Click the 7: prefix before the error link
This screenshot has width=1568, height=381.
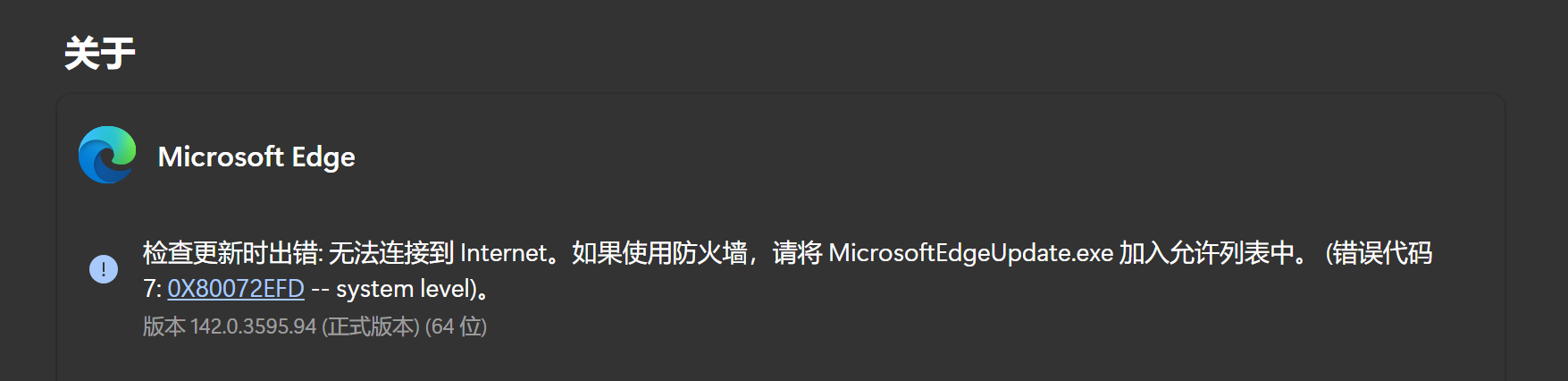(x=152, y=289)
